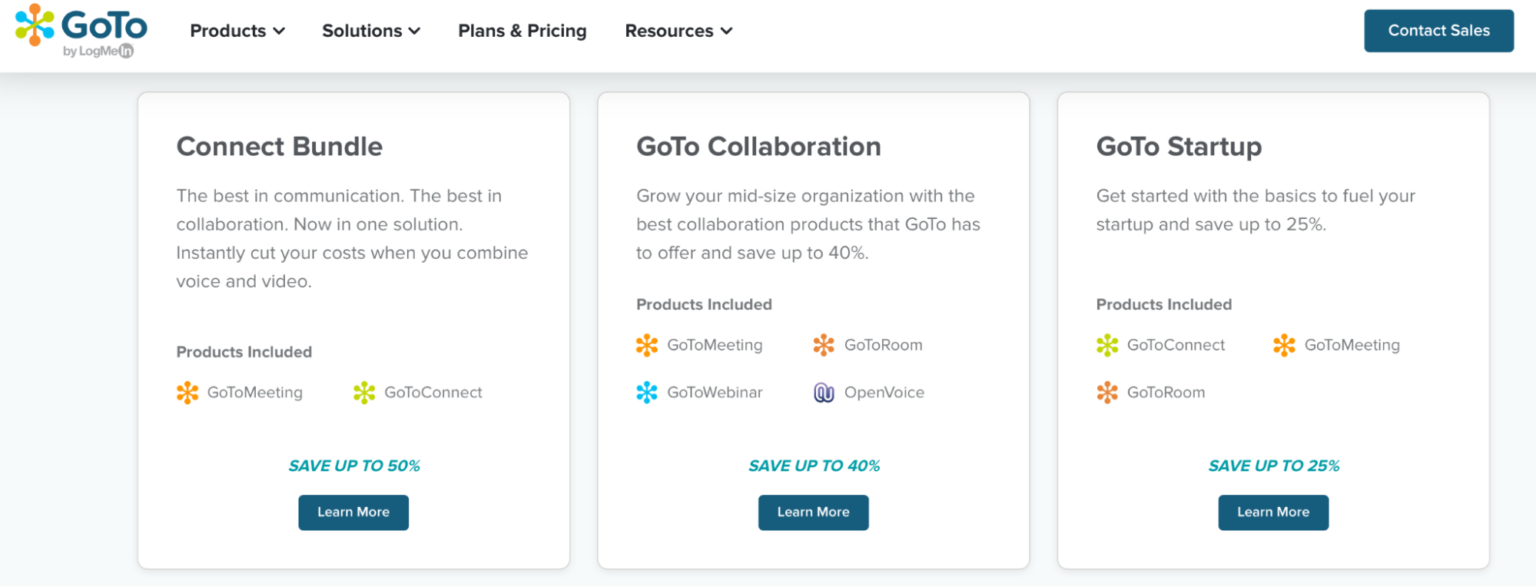Click the OpenVoice product name text

tap(884, 393)
